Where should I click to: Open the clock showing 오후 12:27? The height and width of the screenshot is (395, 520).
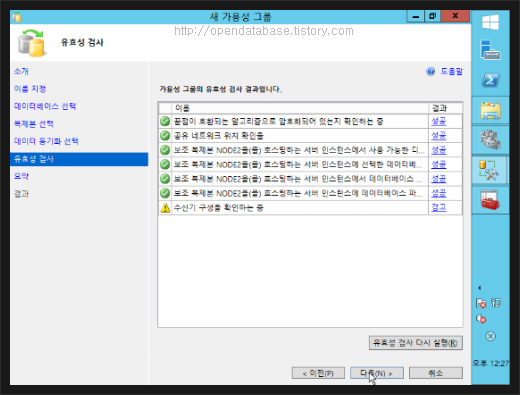pos(491,363)
